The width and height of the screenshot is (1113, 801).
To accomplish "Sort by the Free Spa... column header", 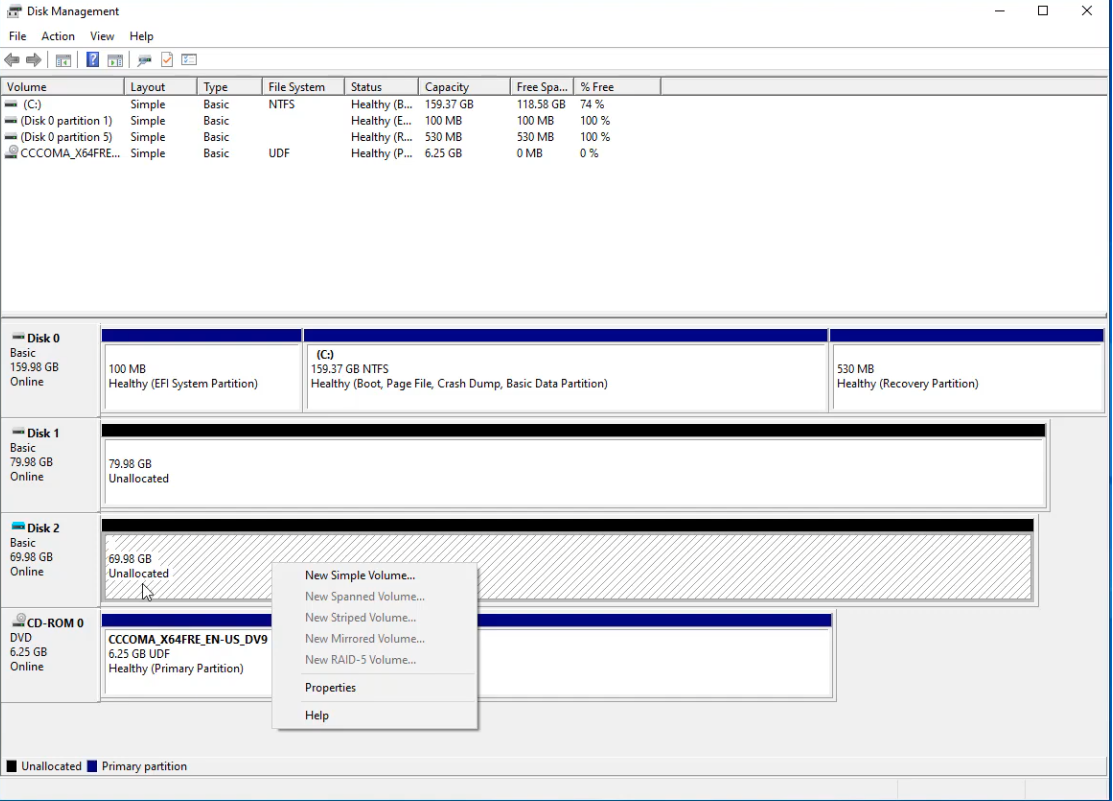I will (x=542, y=87).
